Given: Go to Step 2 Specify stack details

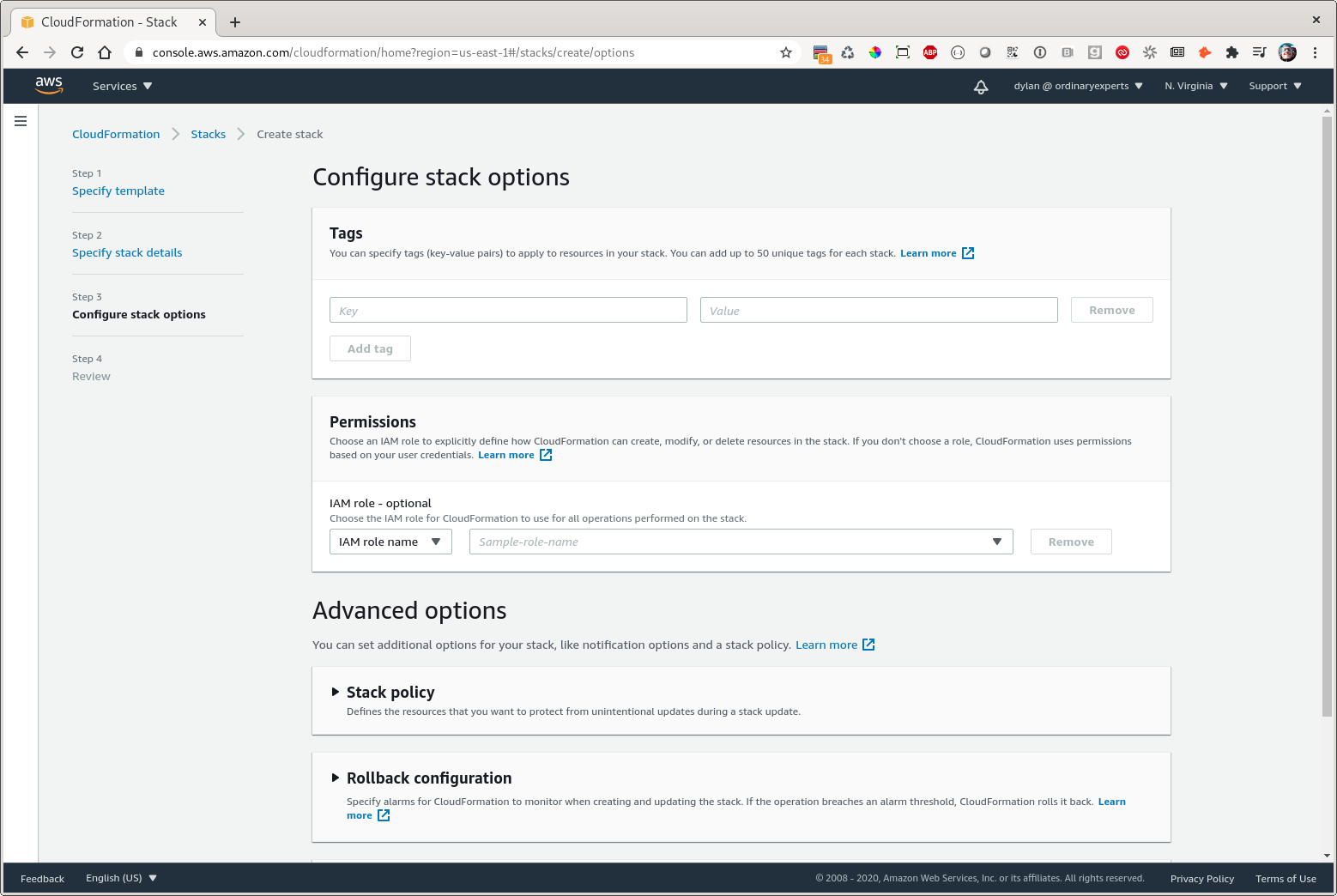Looking at the screenshot, I should click(127, 252).
